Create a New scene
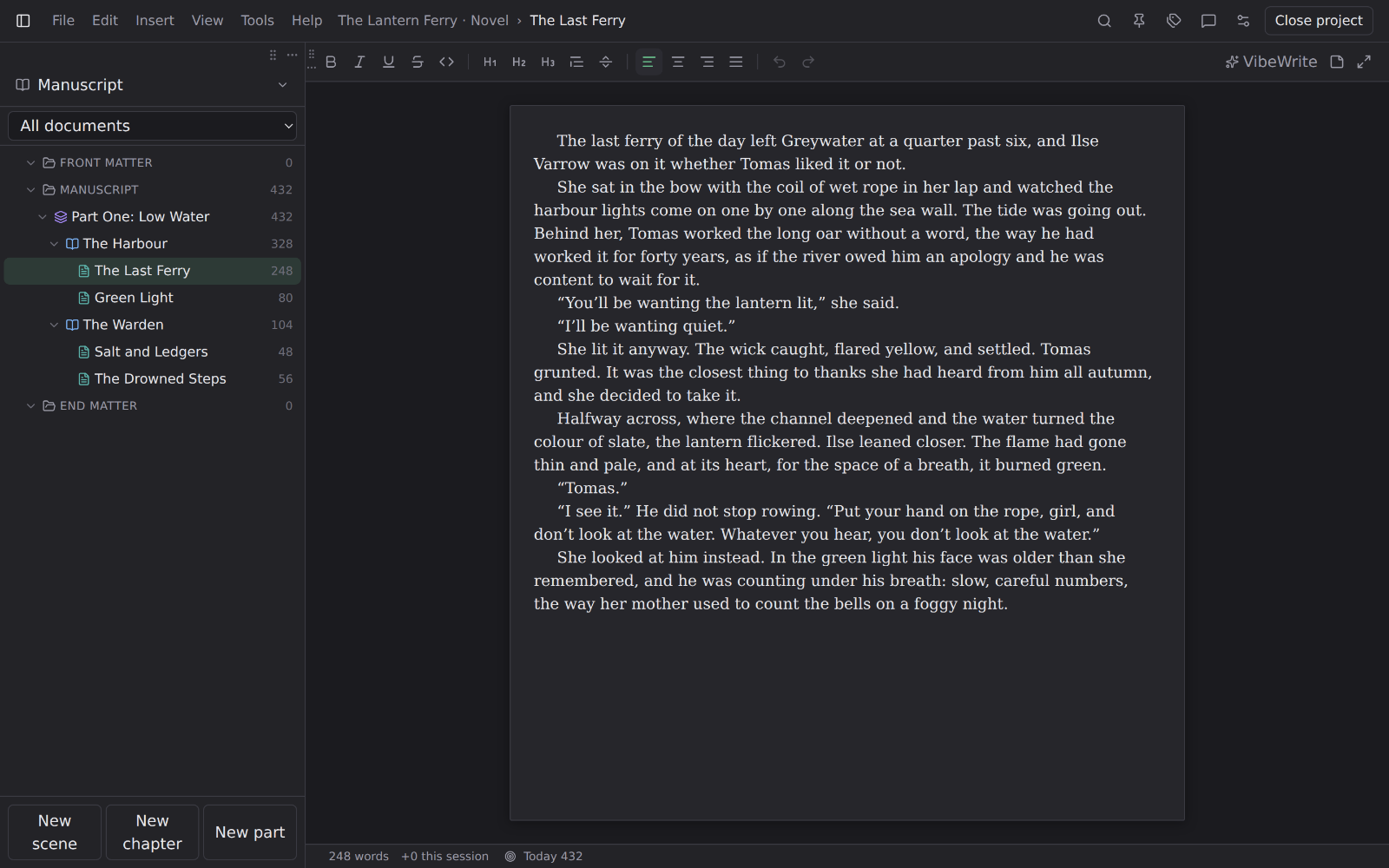 55,832
